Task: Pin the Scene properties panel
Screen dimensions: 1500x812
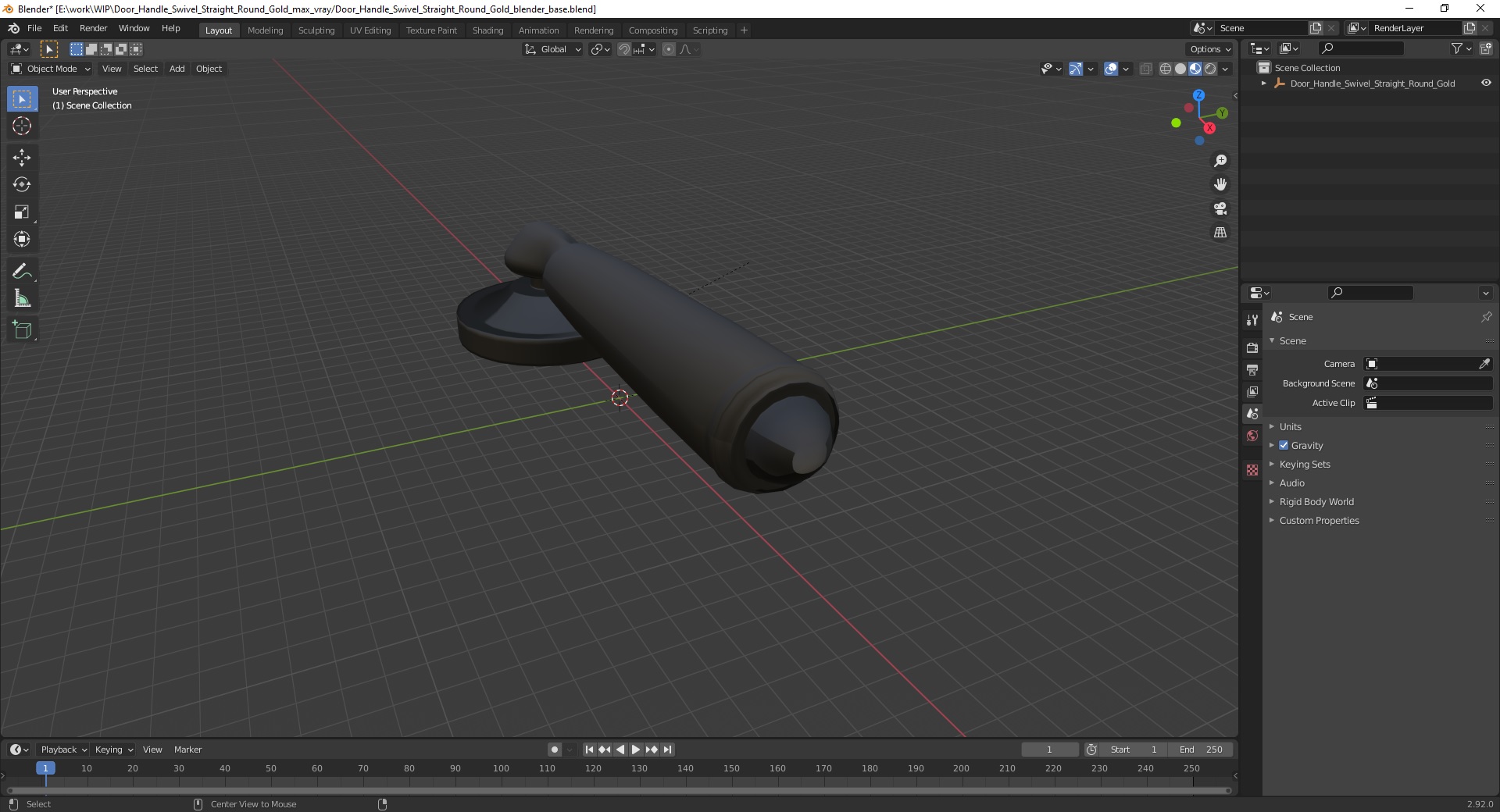Action: [1486, 317]
